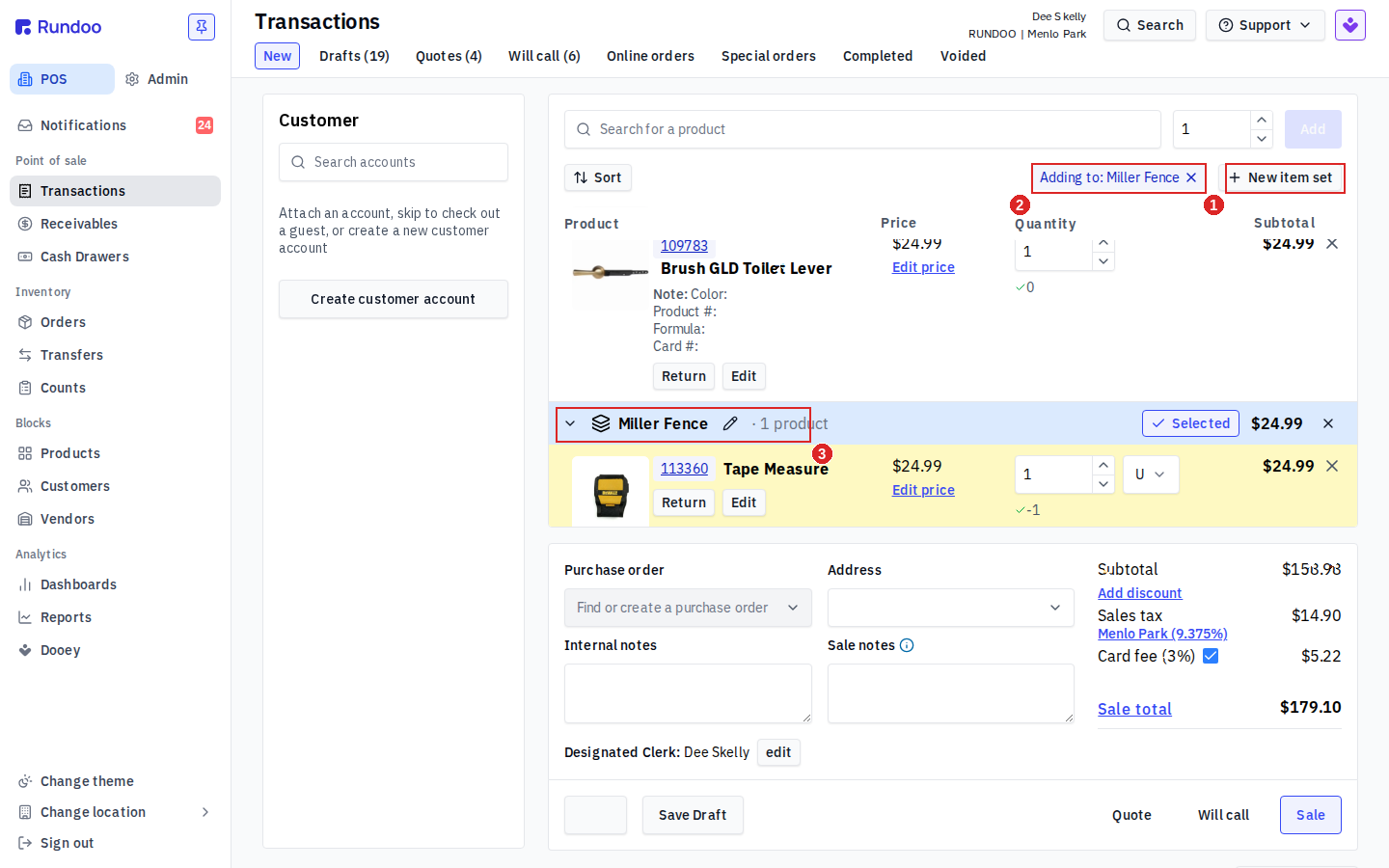
Task: Remove the Tape Measure line item
Action: [1332, 466]
